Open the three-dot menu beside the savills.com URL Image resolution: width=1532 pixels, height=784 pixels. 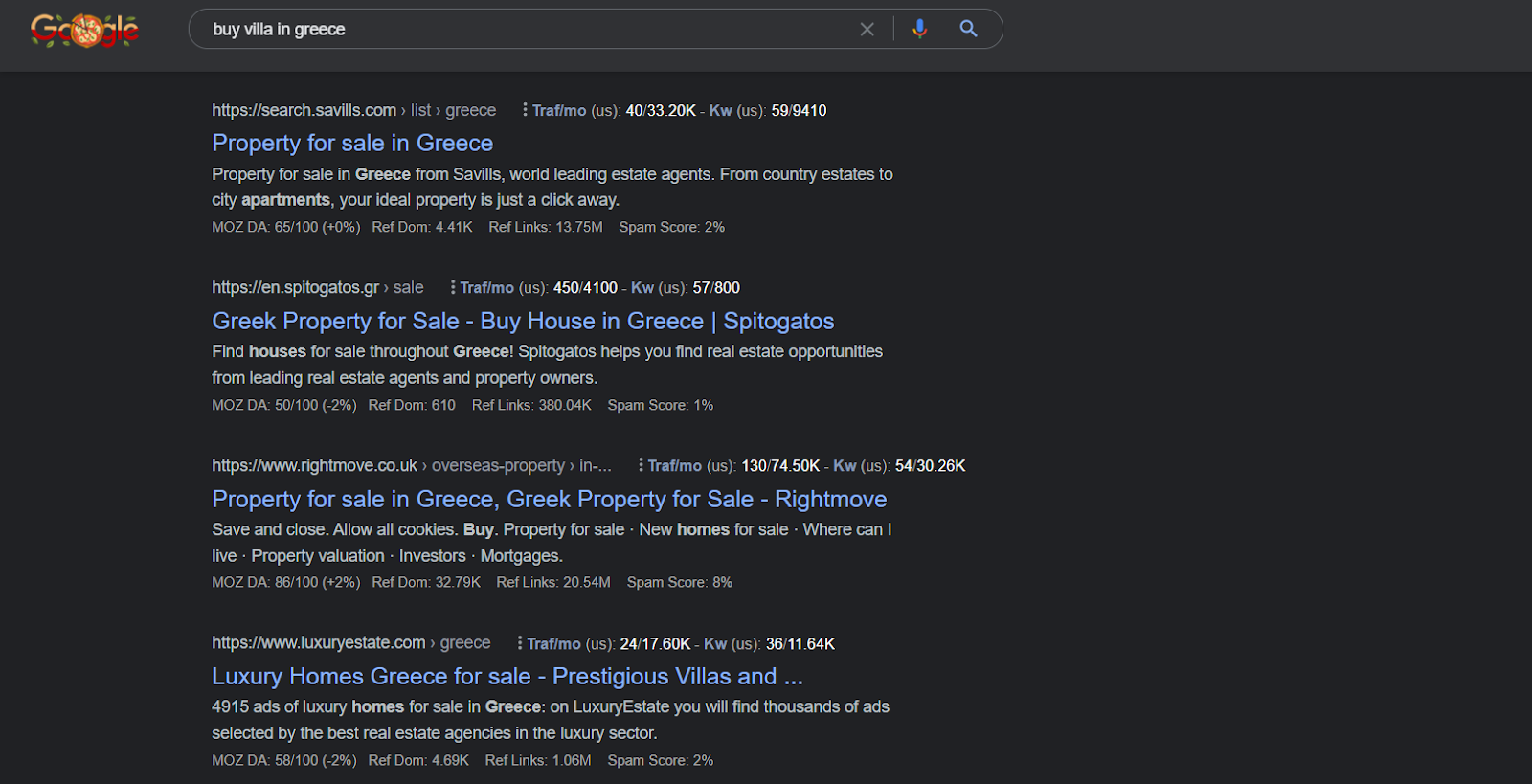[x=525, y=110]
